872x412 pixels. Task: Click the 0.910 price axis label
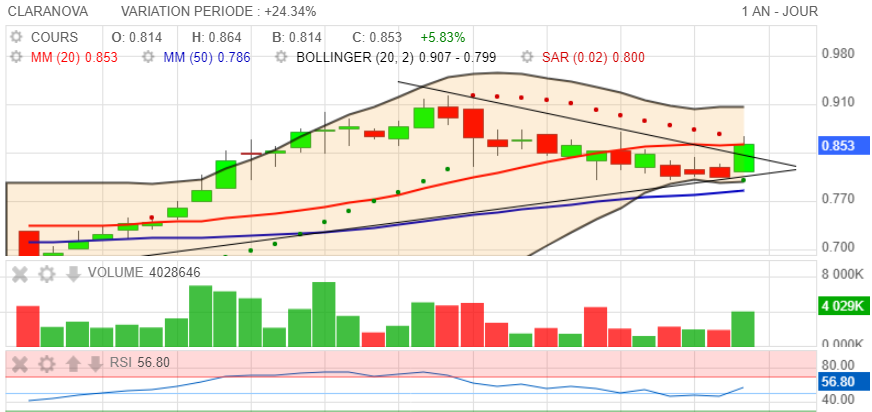[838, 102]
